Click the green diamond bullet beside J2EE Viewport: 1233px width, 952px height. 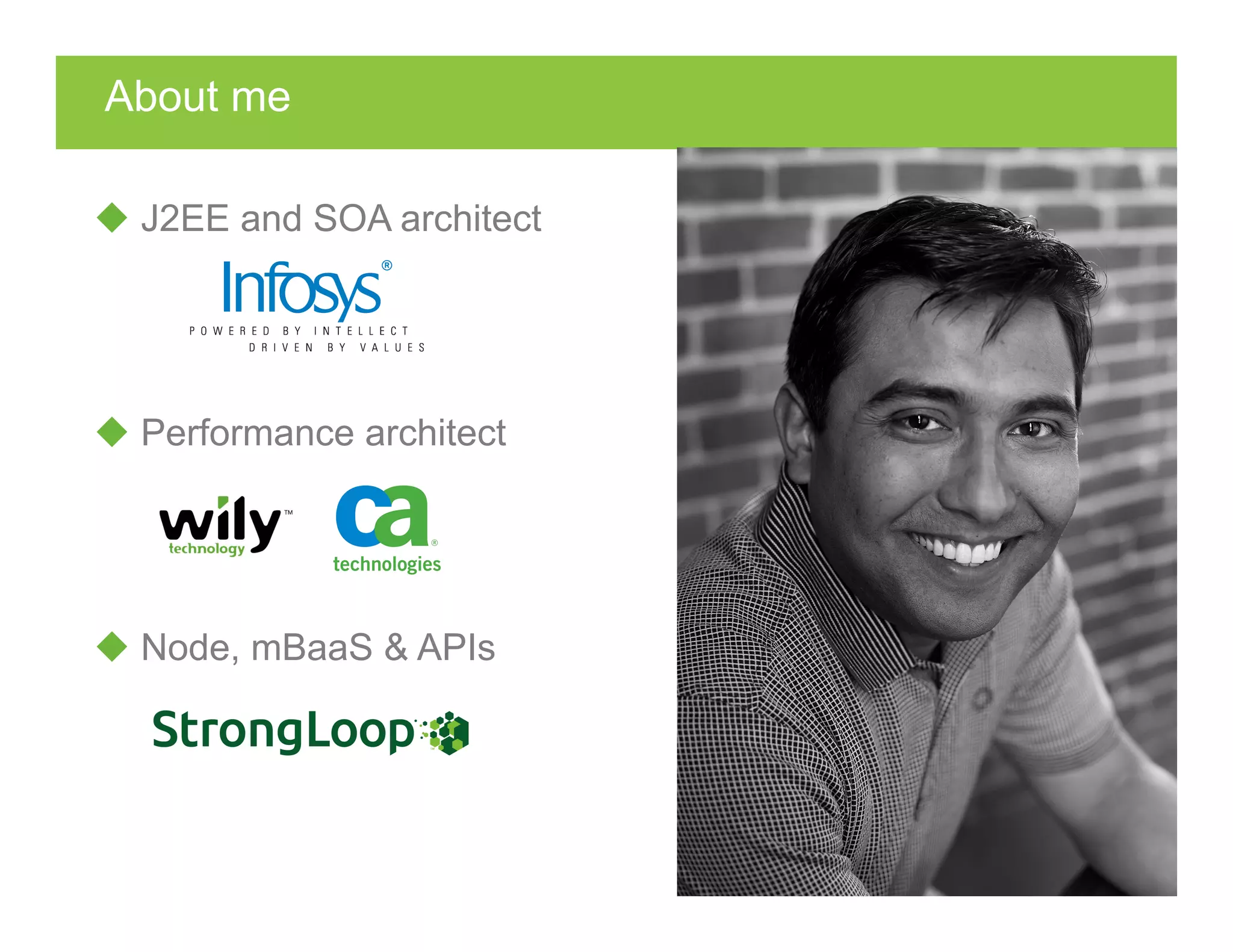(x=112, y=218)
